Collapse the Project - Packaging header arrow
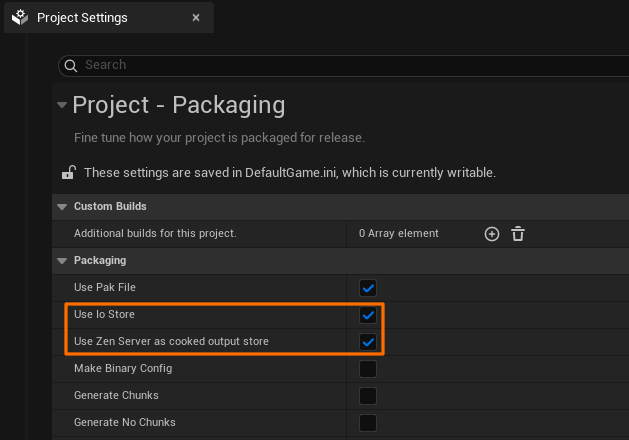This screenshot has width=629, height=440. [63, 106]
